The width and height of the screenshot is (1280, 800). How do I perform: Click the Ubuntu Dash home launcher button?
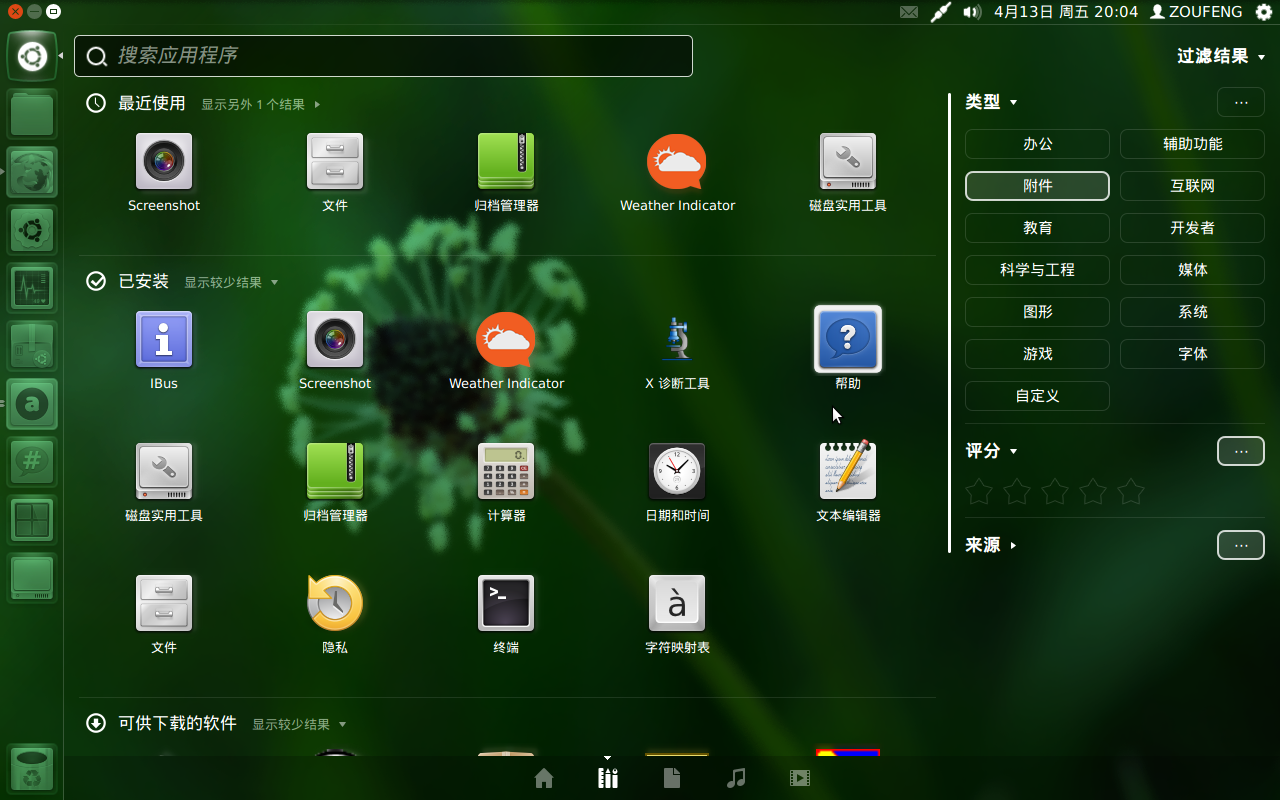tap(32, 57)
